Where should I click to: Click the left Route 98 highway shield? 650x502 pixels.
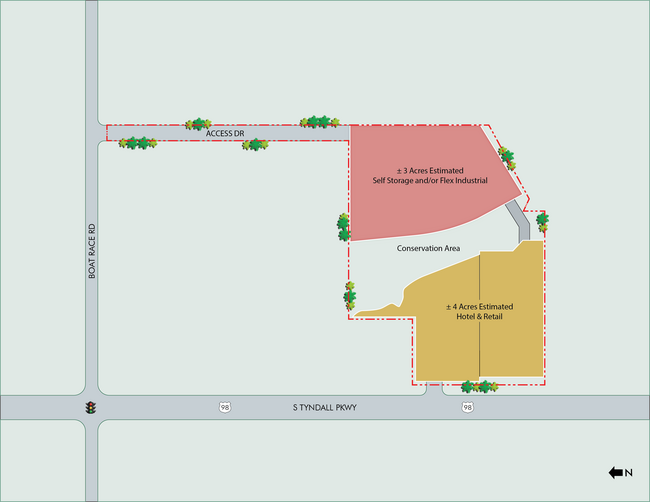223,408
